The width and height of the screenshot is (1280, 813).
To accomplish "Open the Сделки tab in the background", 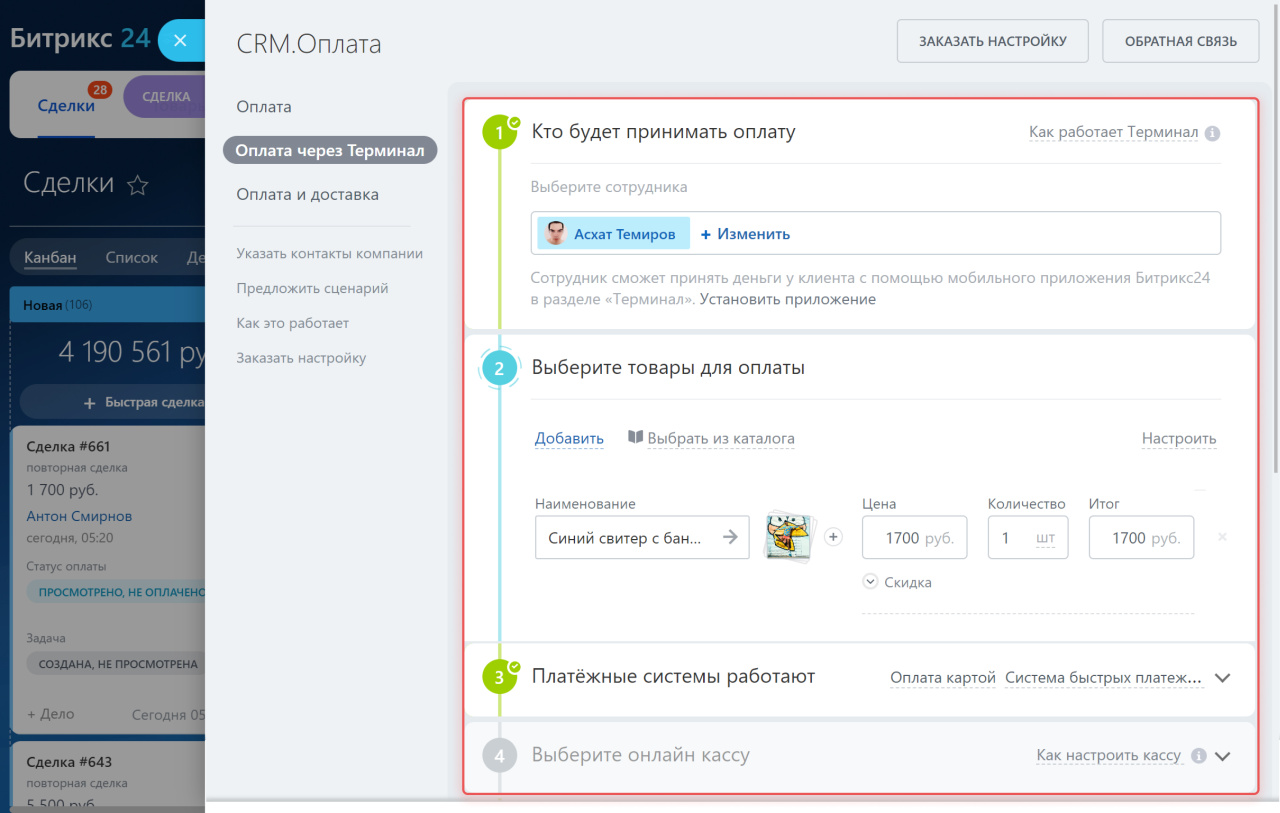I will (66, 105).
